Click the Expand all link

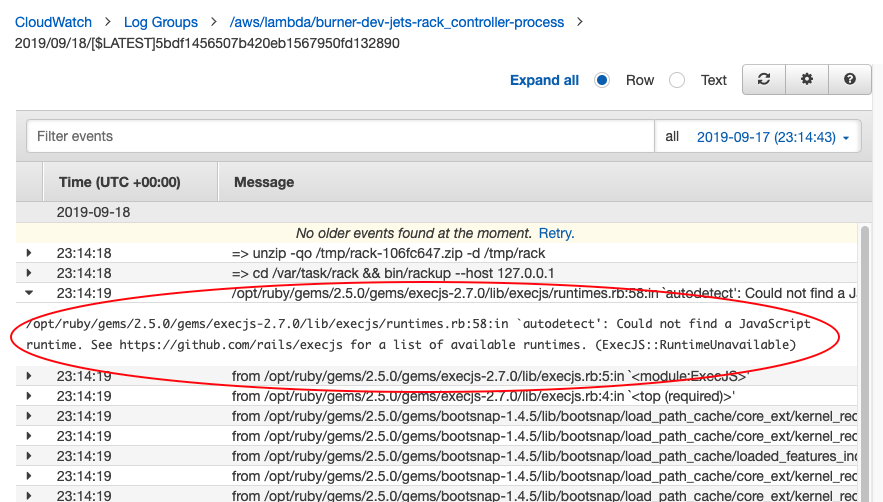pyautogui.click(x=544, y=80)
